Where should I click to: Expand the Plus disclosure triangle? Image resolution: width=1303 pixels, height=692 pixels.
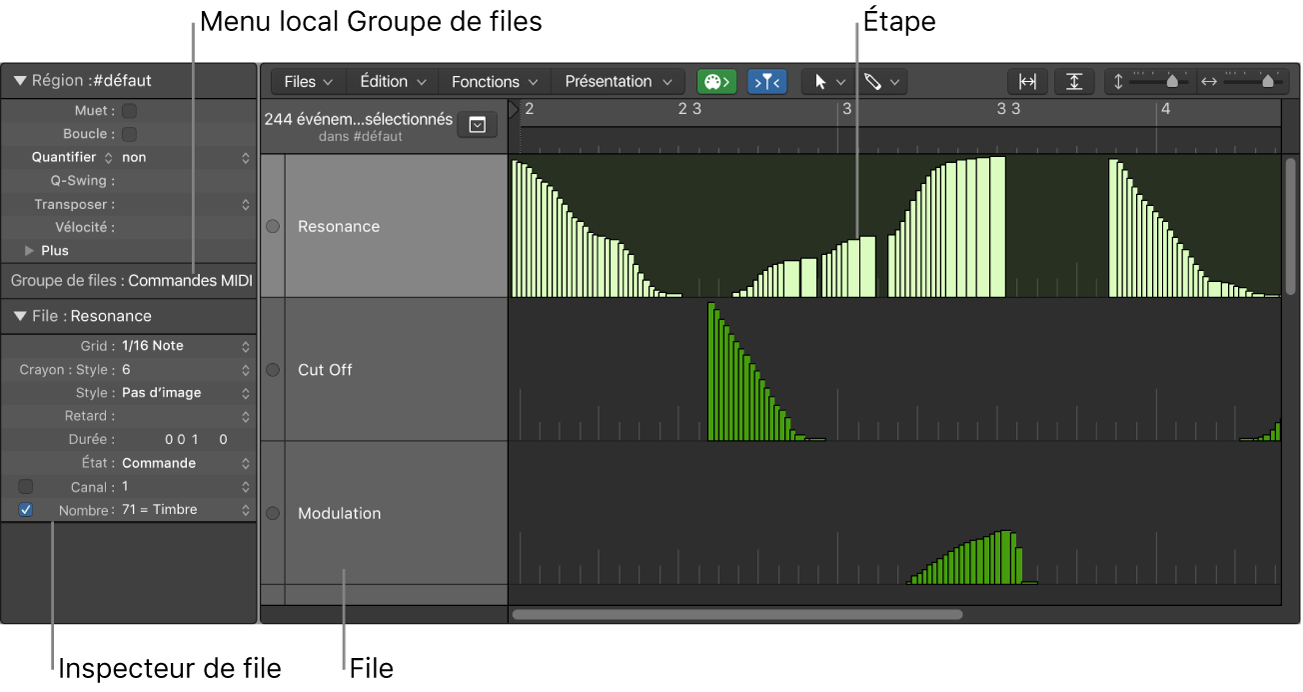(x=30, y=251)
